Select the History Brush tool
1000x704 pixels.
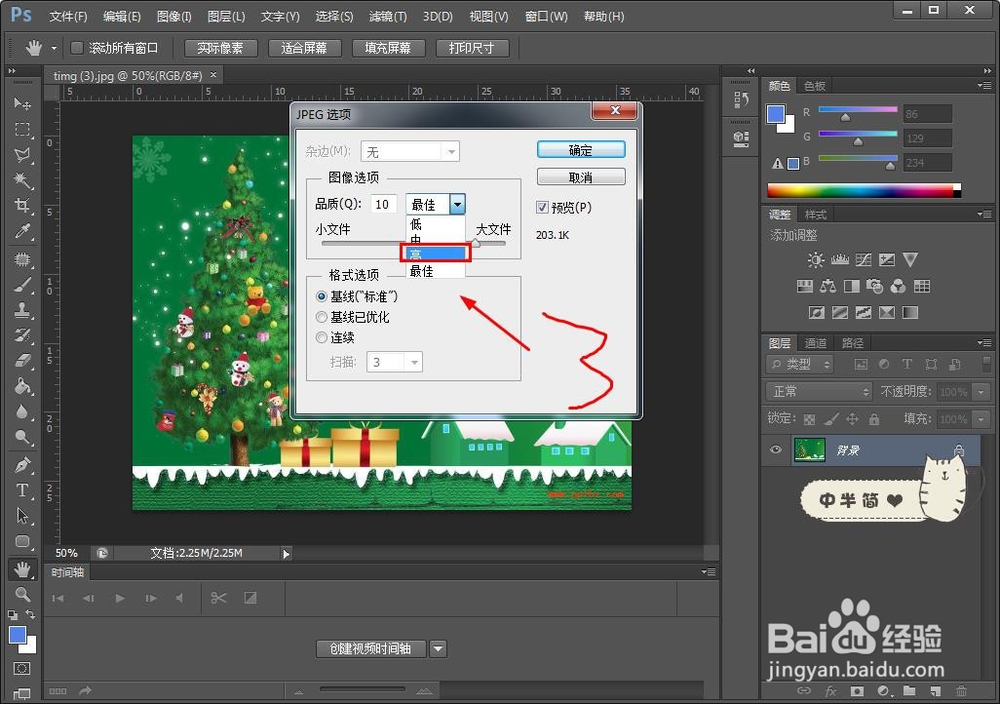tap(22, 335)
